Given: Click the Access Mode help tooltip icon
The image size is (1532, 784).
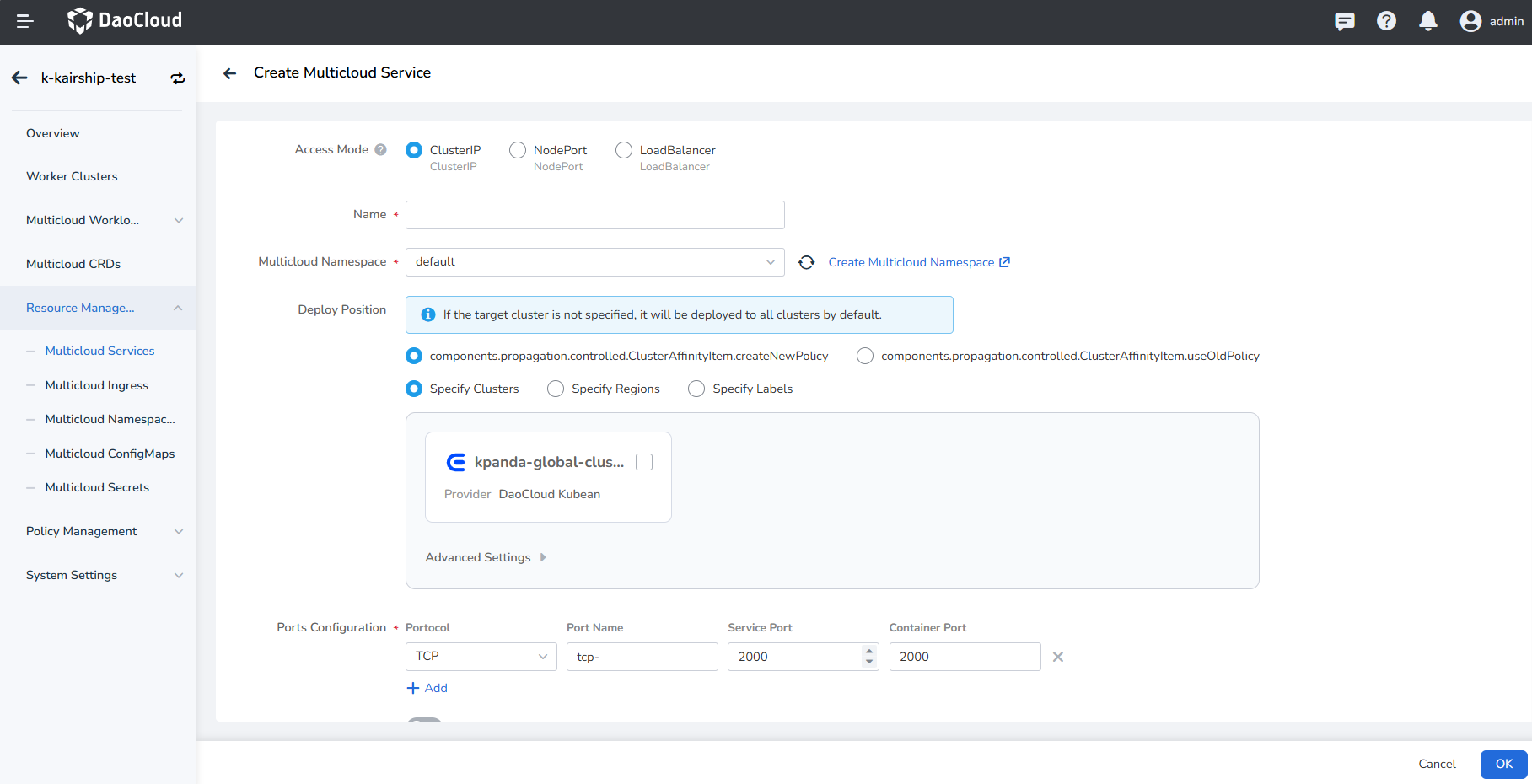Looking at the screenshot, I should (x=380, y=150).
